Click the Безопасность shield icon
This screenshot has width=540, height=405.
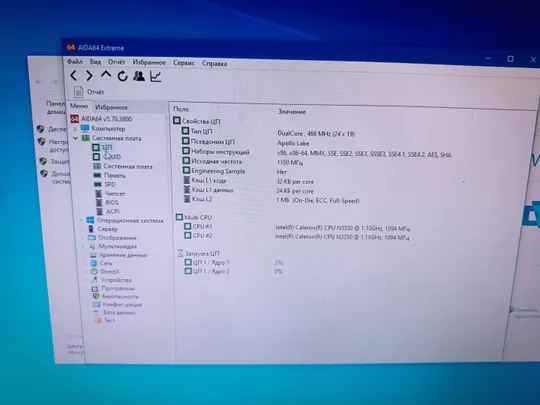pyautogui.click(x=96, y=296)
